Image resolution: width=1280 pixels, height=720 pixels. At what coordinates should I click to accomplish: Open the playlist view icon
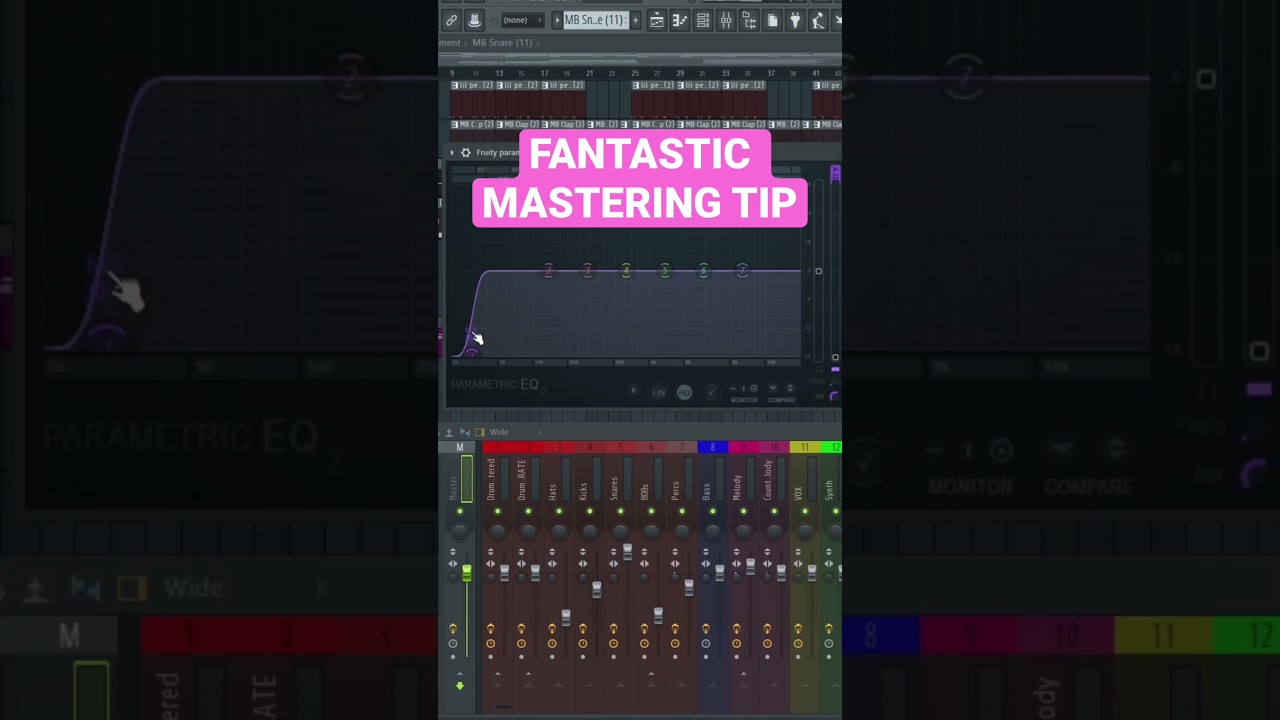657,20
